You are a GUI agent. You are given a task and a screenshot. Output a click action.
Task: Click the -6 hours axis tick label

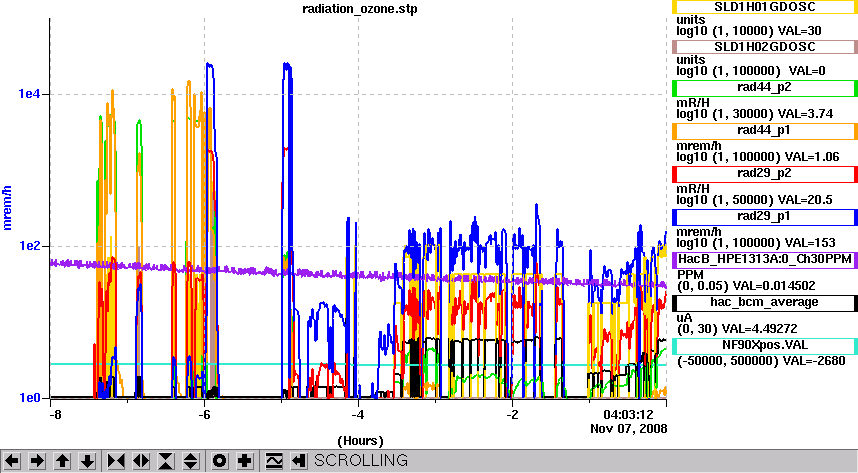point(204,414)
